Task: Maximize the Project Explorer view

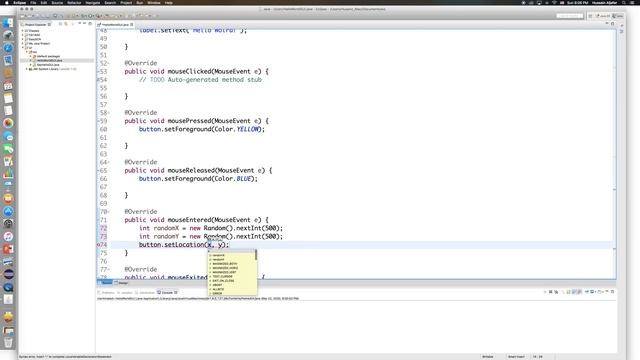Action: [90, 24]
